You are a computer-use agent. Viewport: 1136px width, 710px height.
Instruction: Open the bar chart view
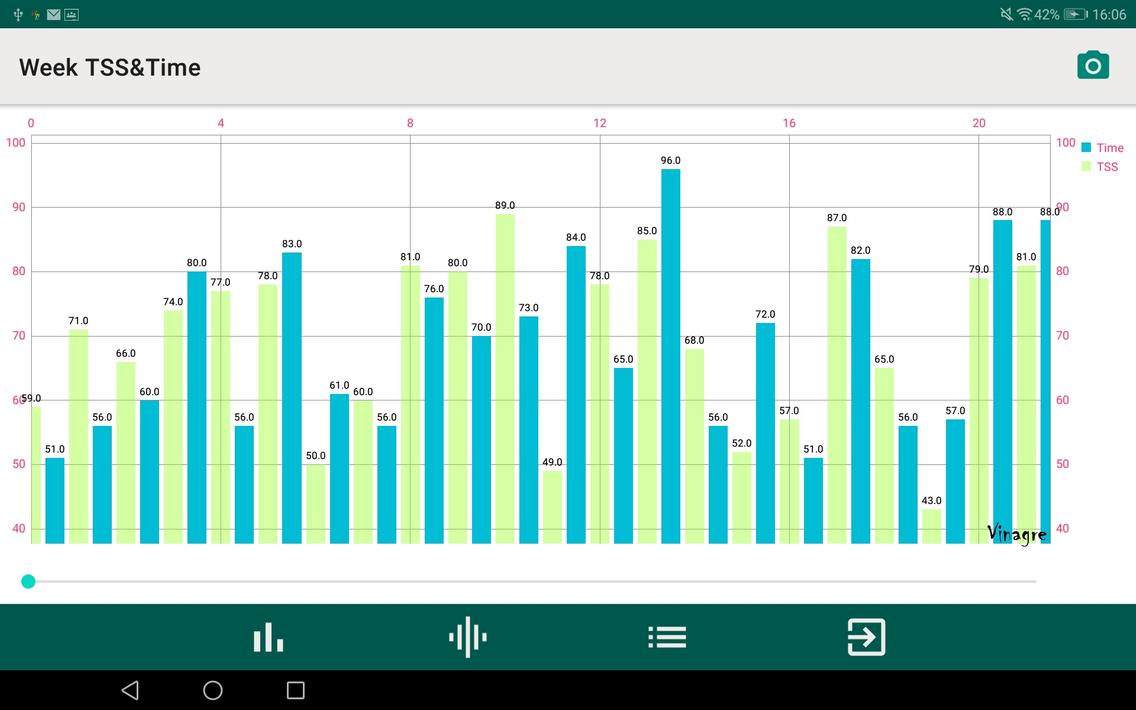[x=268, y=637]
